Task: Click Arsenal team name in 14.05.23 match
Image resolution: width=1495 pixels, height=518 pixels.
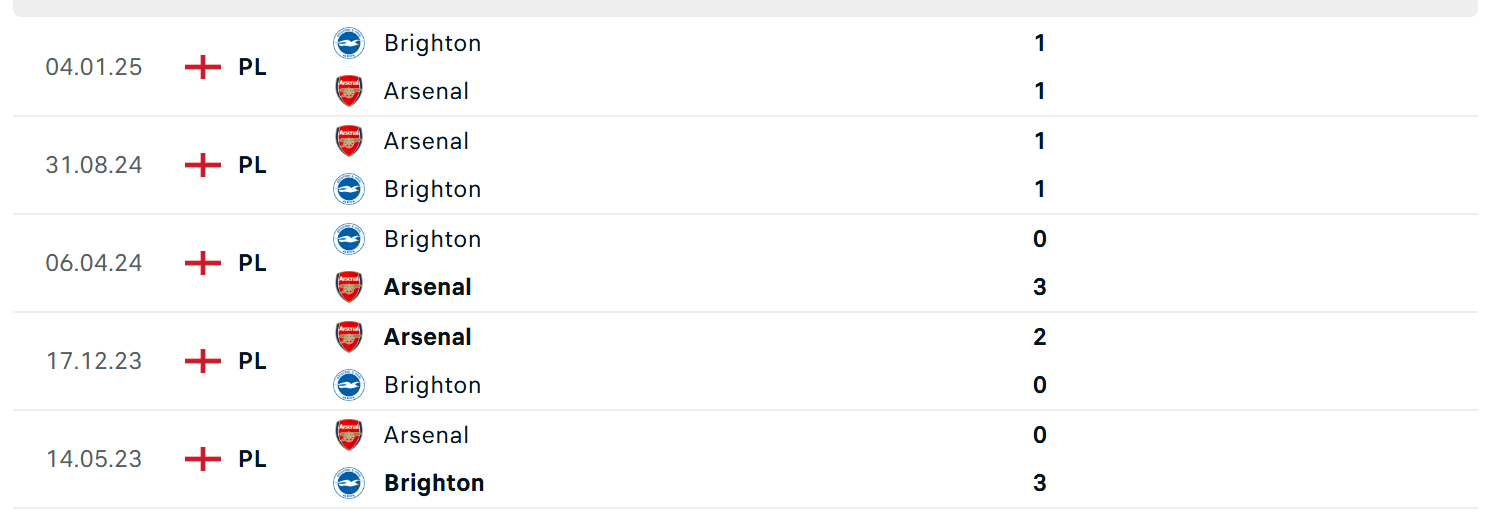Action: (x=426, y=435)
